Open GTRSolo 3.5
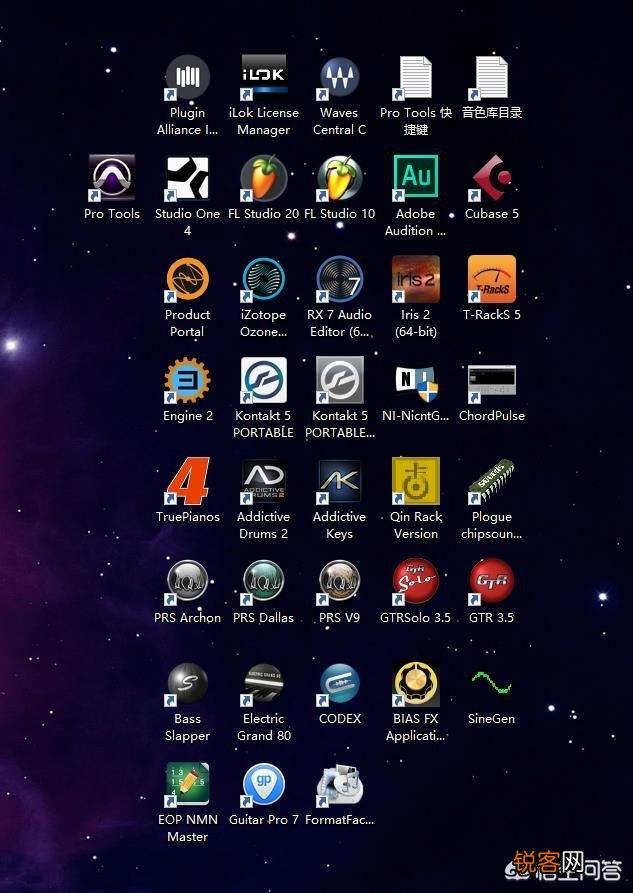 click(x=415, y=582)
